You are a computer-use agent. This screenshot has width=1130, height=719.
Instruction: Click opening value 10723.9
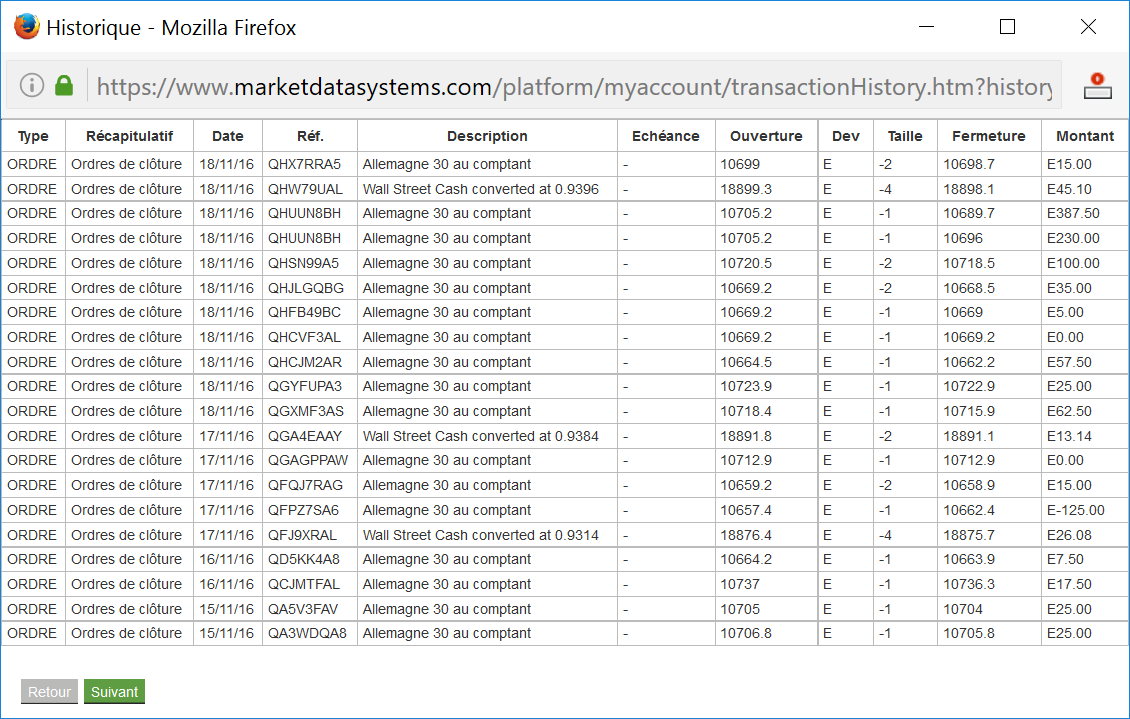click(x=746, y=386)
